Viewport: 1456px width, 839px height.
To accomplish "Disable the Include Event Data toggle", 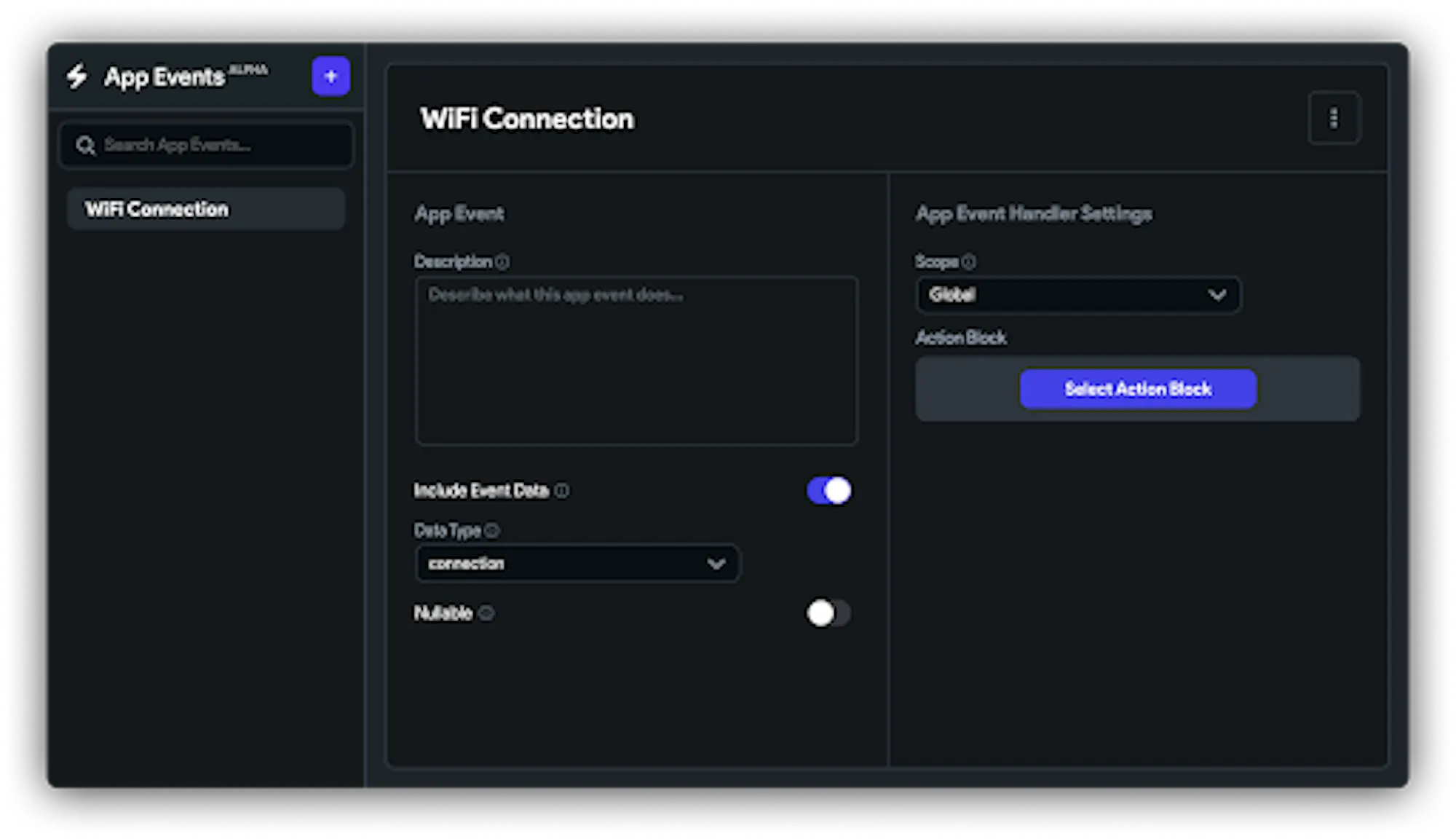I will point(828,491).
